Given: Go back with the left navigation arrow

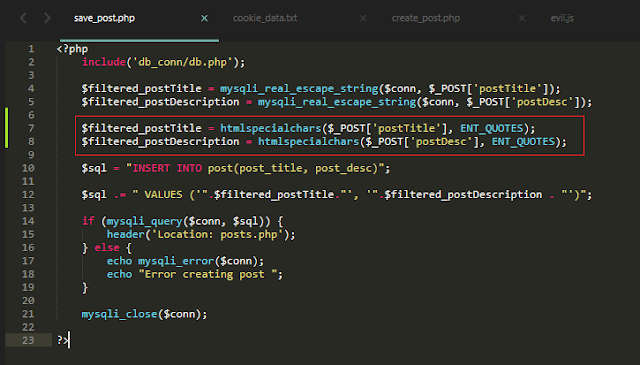Looking at the screenshot, I should [x=24, y=18].
